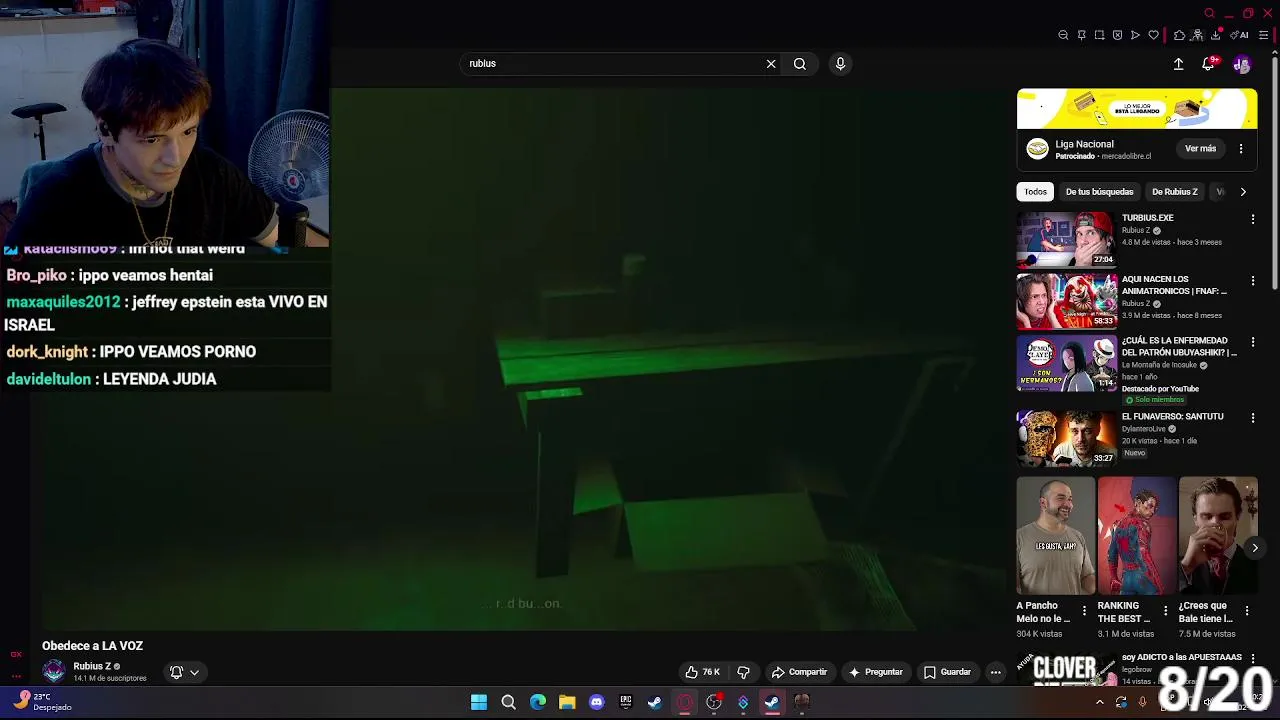This screenshot has width=1280, height=720.
Task: Open soy ADICTO a las APUESTAAAS video
Action: (x=1181, y=658)
